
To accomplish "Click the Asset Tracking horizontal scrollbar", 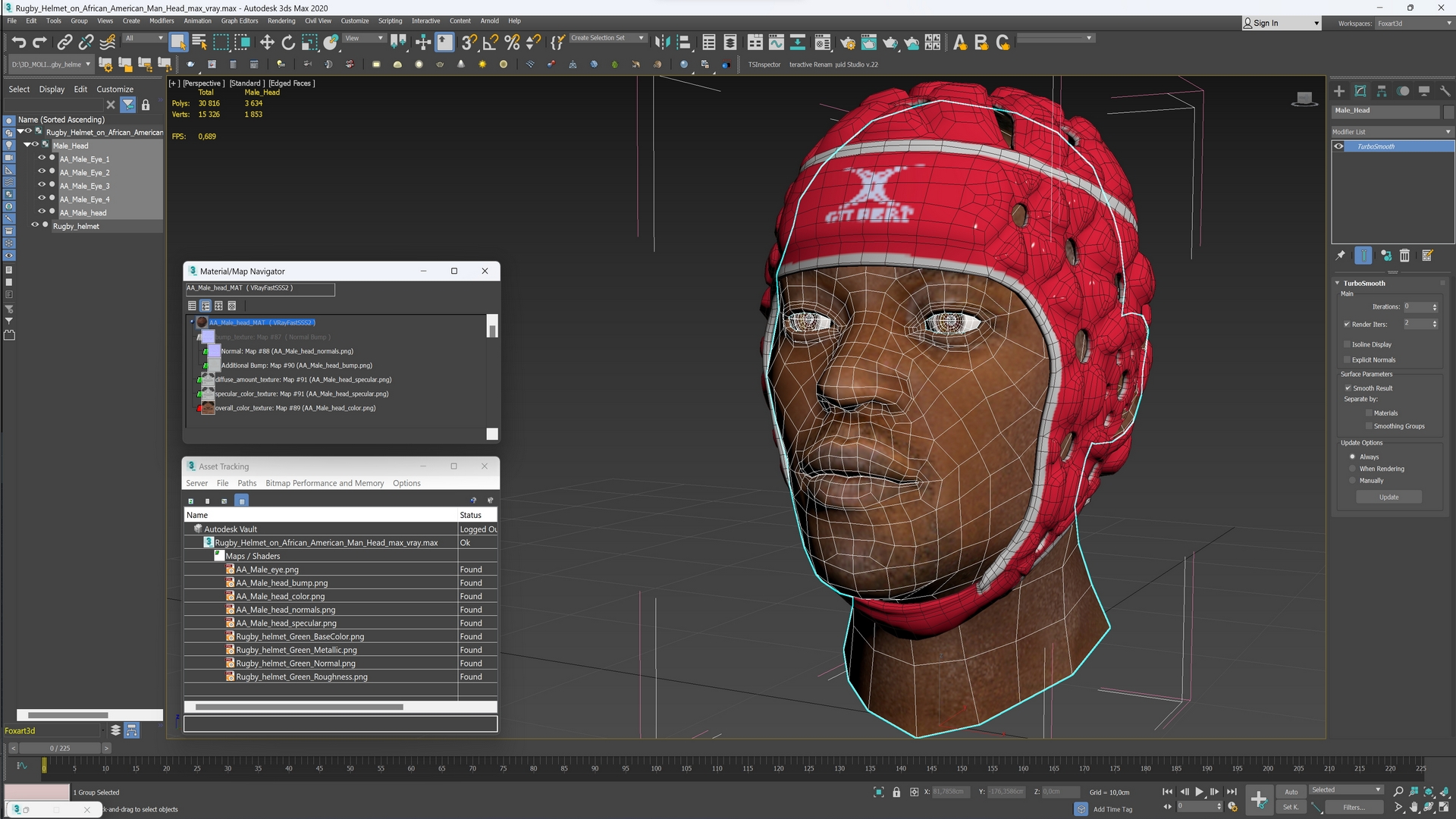I will coord(299,707).
